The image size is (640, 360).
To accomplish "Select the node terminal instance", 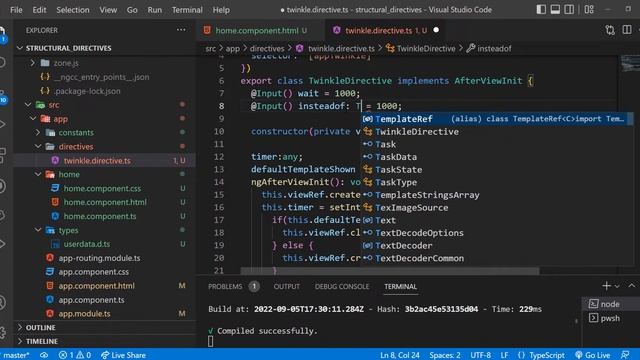I will pyautogui.click(x=610, y=304).
